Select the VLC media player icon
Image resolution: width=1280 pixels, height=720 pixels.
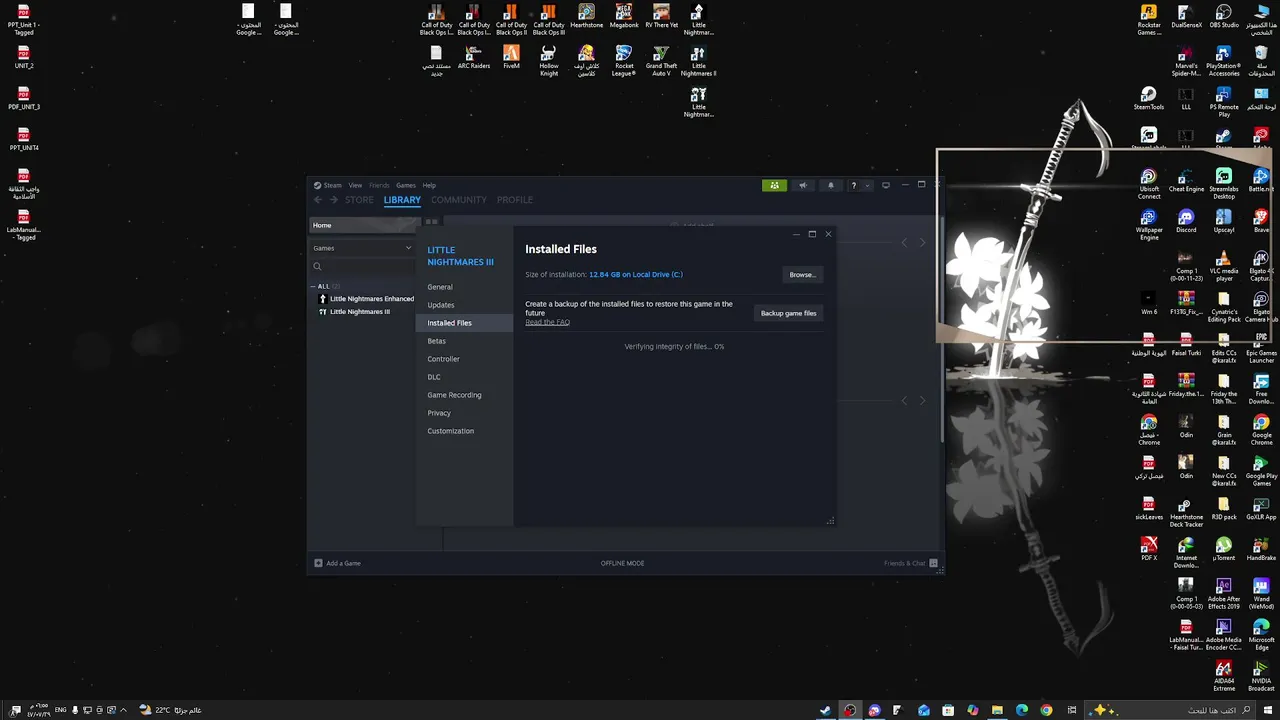tap(1224, 267)
